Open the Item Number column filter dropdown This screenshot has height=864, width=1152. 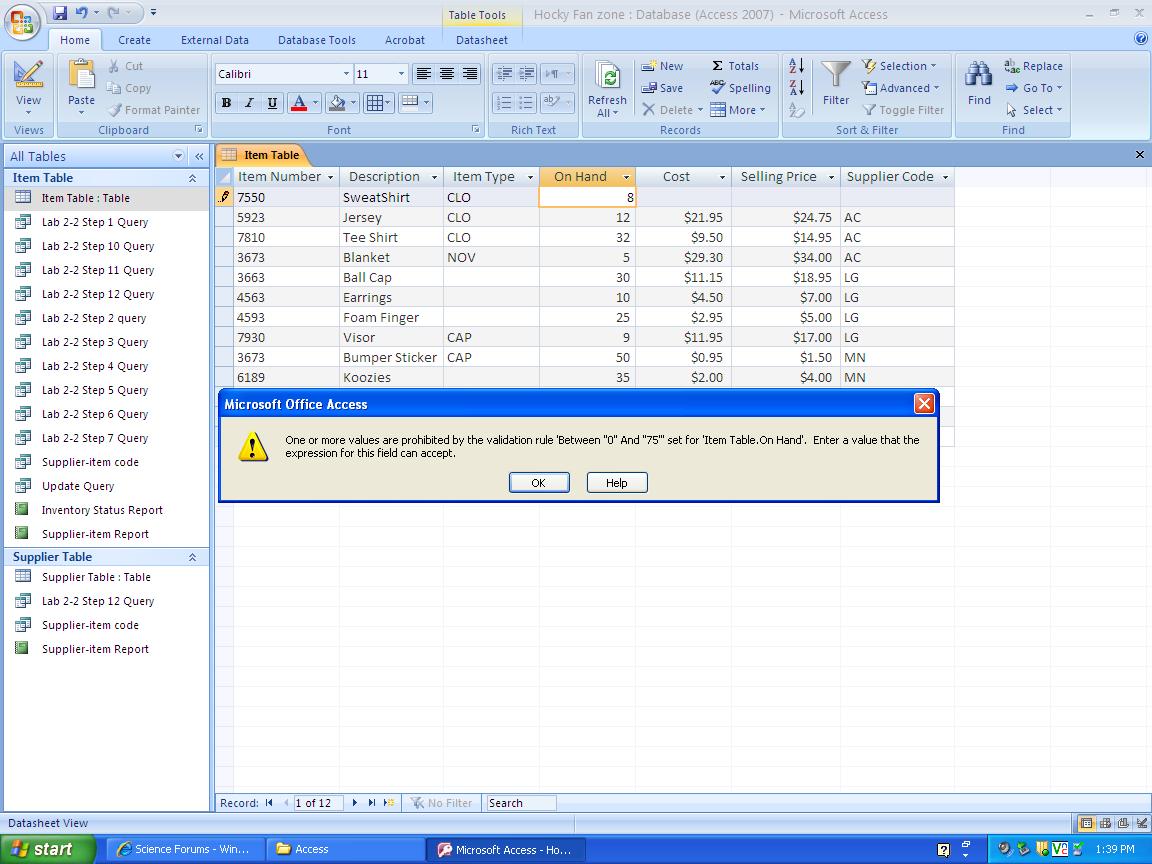[x=330, y=177]
